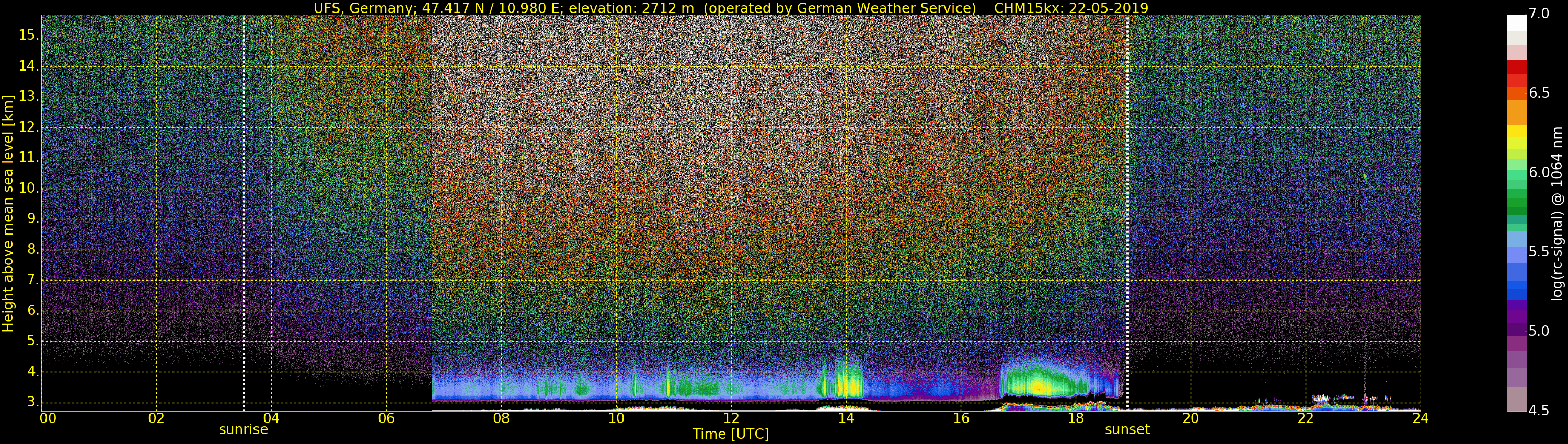Screen dimensions: 1568x444
Task: Click the "Height above mean sea level [km]" axis label
Action: (8, 214)
